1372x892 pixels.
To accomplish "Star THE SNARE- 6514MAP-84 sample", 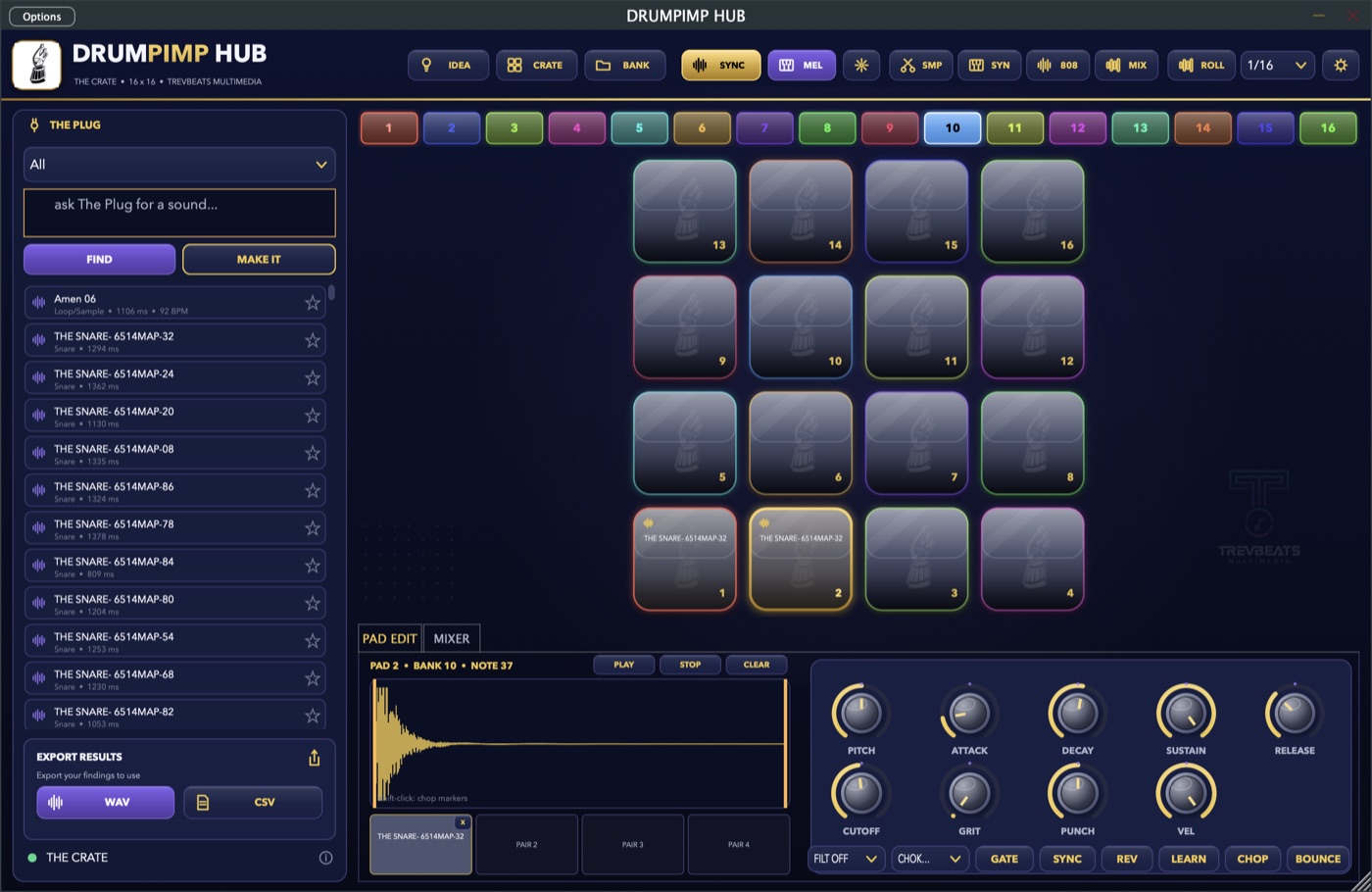I will 313,566.
